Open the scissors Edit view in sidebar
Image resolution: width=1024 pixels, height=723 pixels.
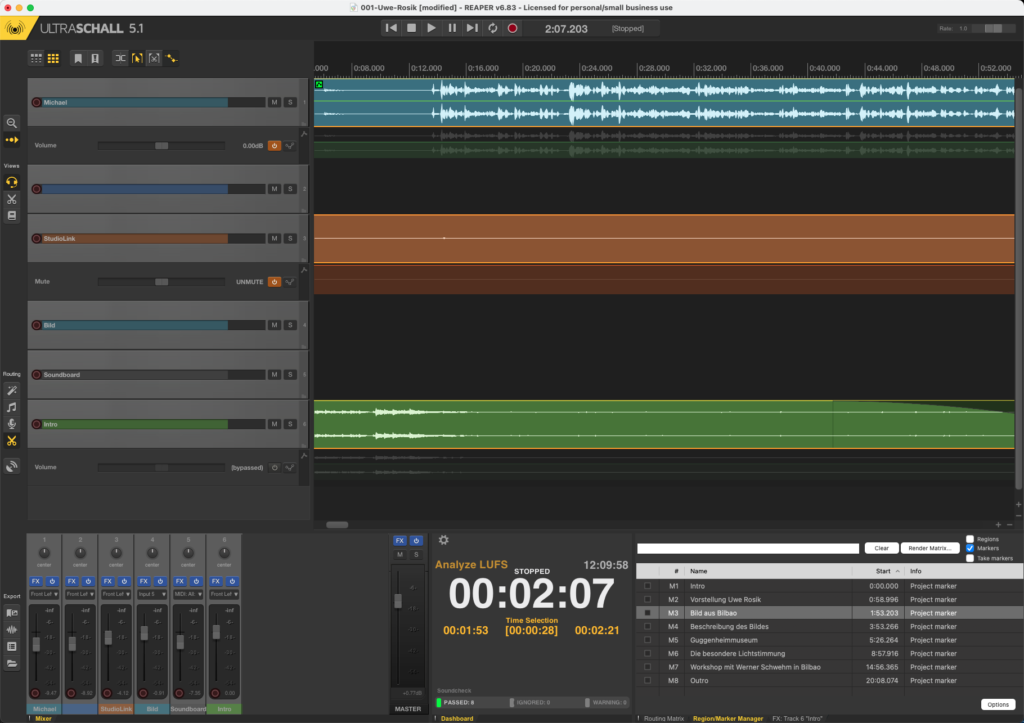click(x=12, y=199)
